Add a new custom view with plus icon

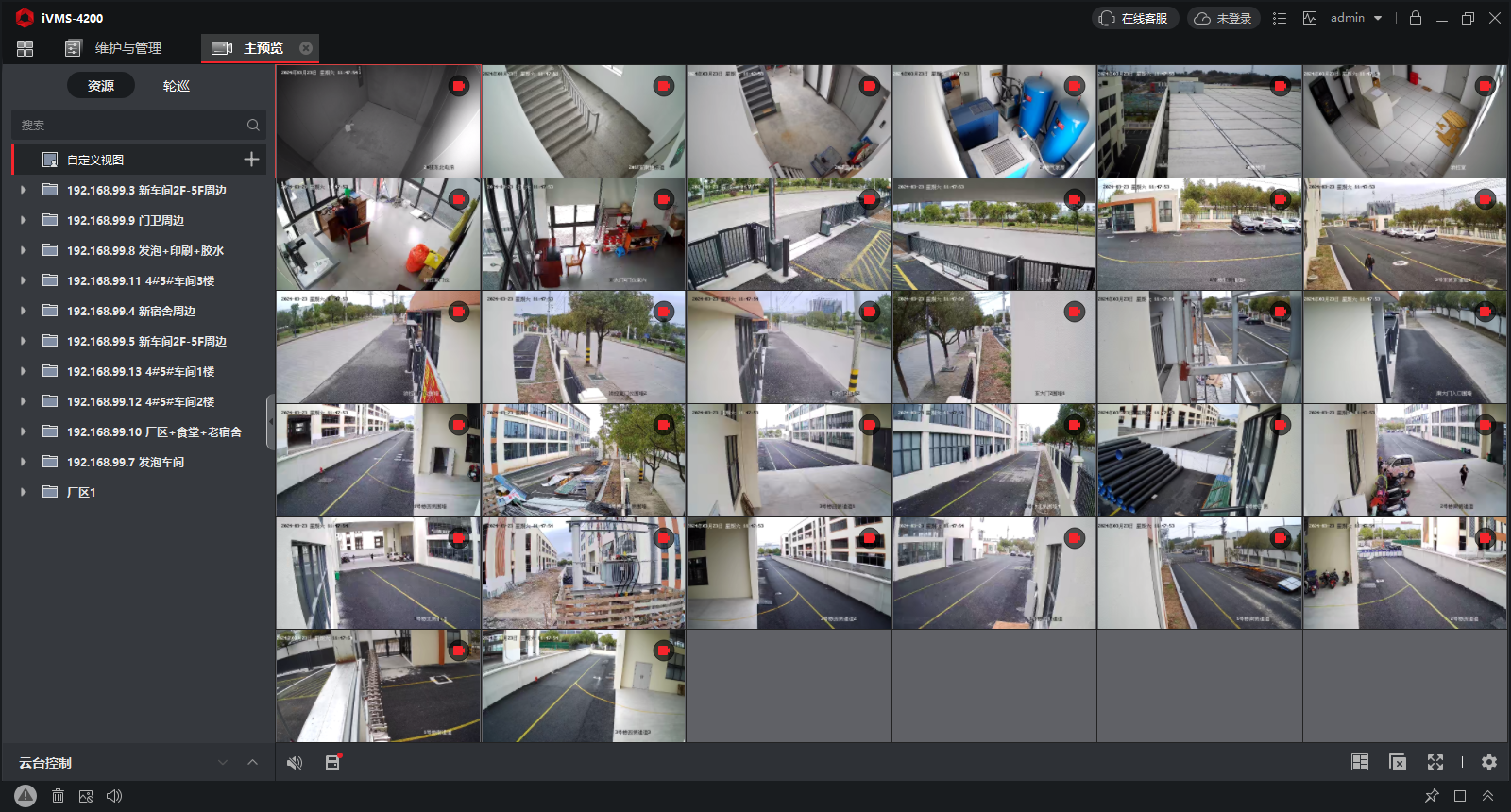click(x=251, y=160)
